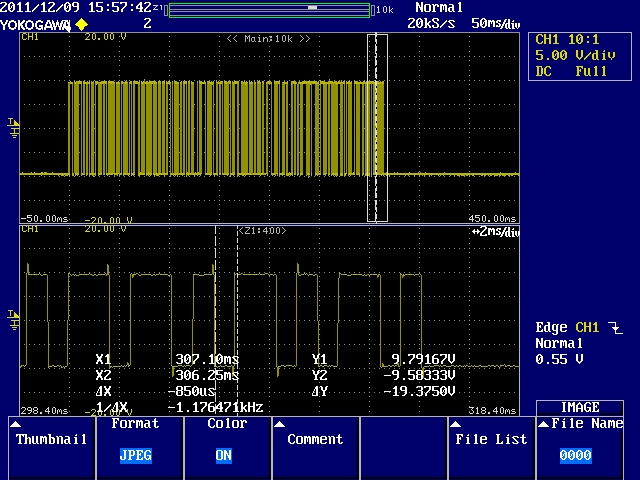Click the falling-edge trigger slope icon
Image resolution: width=640 pixels, height=480 pixels.
(615, 327)
